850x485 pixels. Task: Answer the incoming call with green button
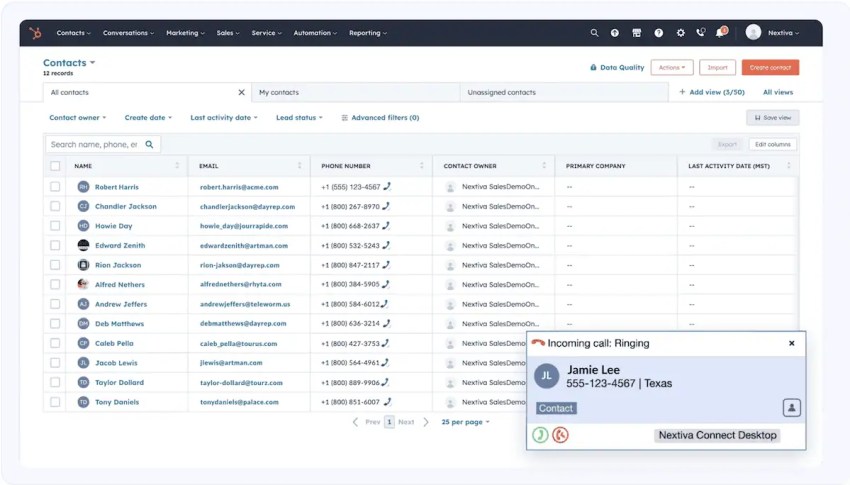point(540,435)
